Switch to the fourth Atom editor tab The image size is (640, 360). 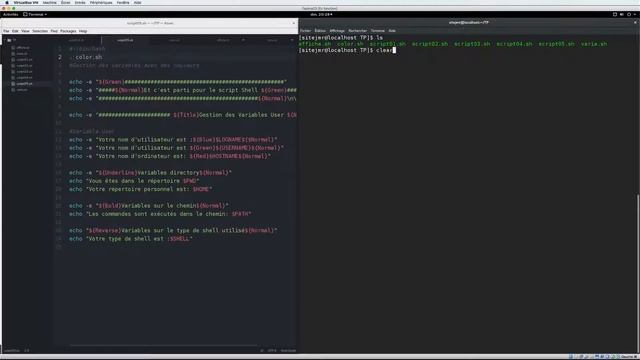(x=223, y=40)
